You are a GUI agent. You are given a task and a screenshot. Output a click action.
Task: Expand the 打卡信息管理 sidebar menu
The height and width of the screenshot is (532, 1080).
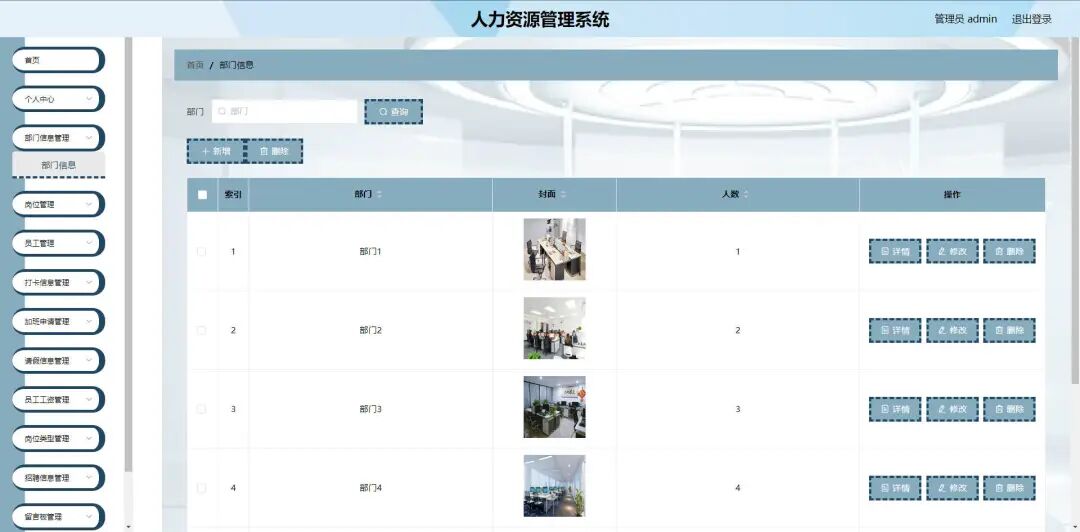58,283
